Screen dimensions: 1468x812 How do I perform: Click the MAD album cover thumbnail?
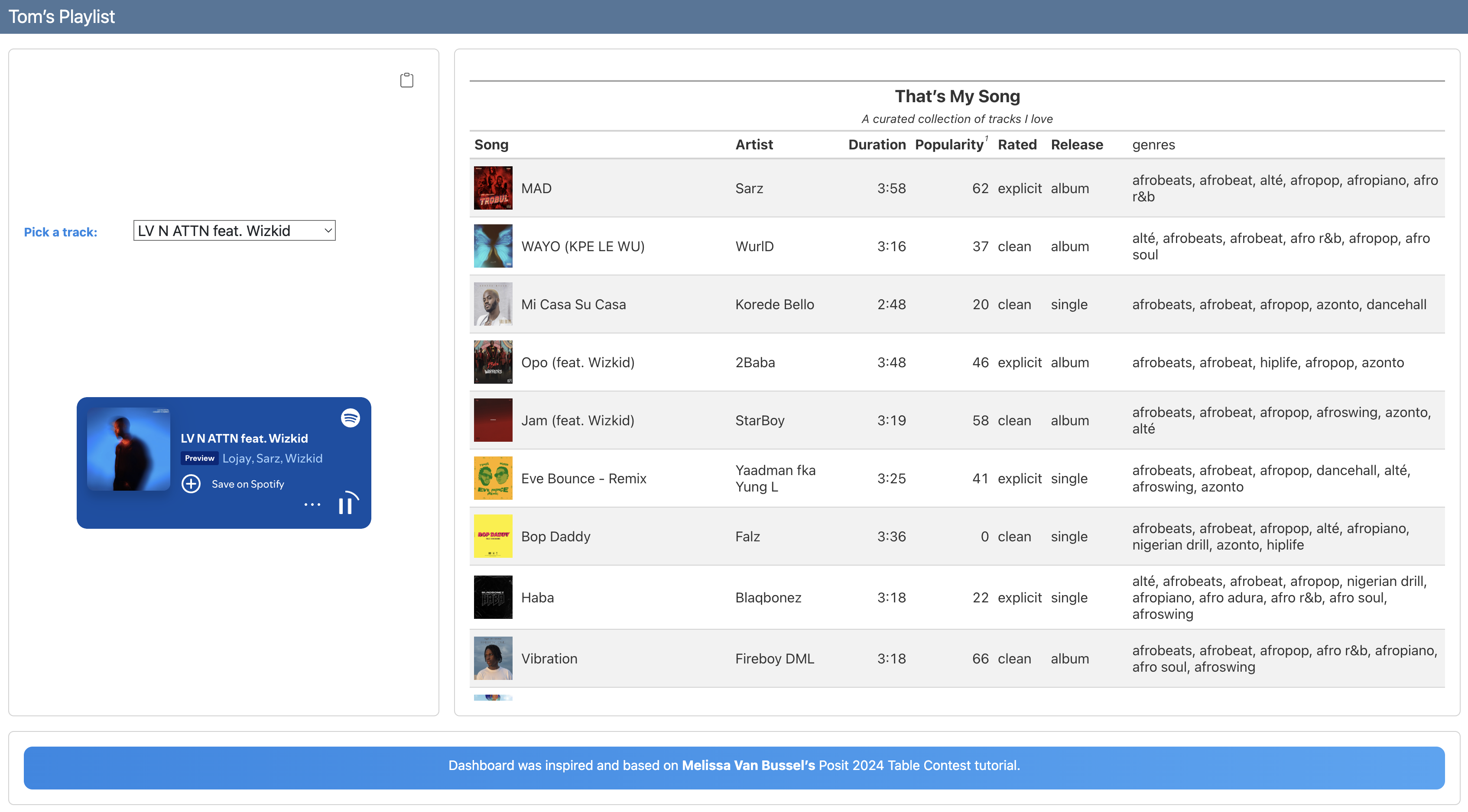pyautogui.click(x=493, y=188)
